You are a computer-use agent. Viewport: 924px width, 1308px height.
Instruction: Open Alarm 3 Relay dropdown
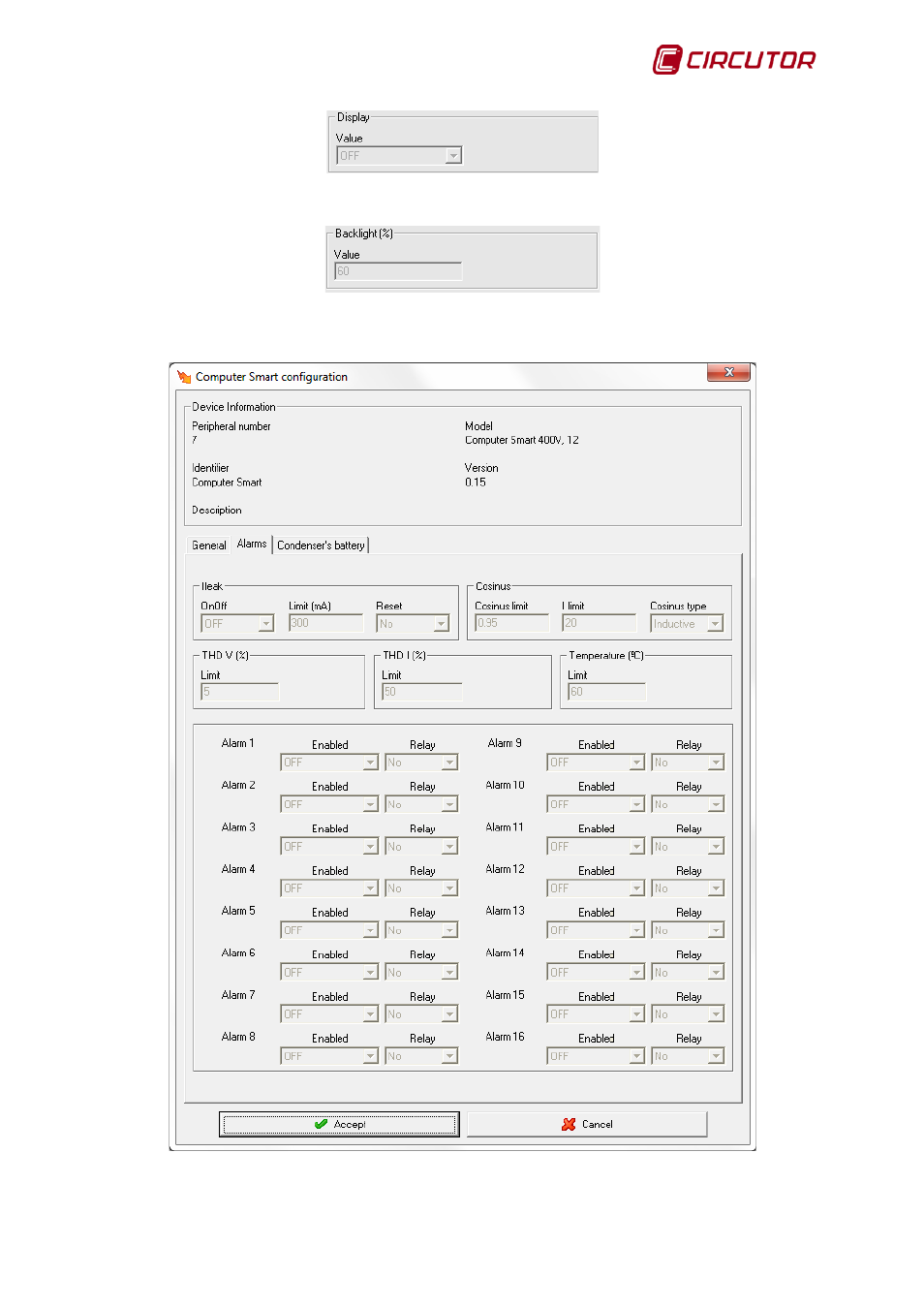[x=421, y=847]
